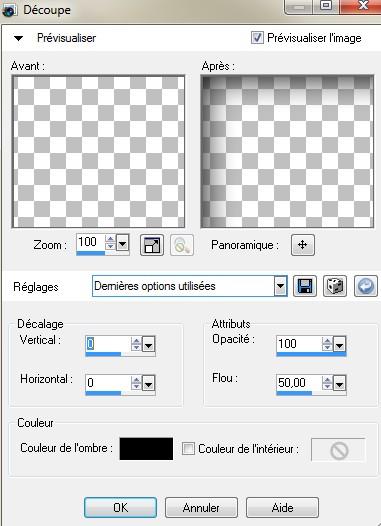Screen dimensions: 381x526
Task: Click the Zoom value field
Action: point(91,242)
